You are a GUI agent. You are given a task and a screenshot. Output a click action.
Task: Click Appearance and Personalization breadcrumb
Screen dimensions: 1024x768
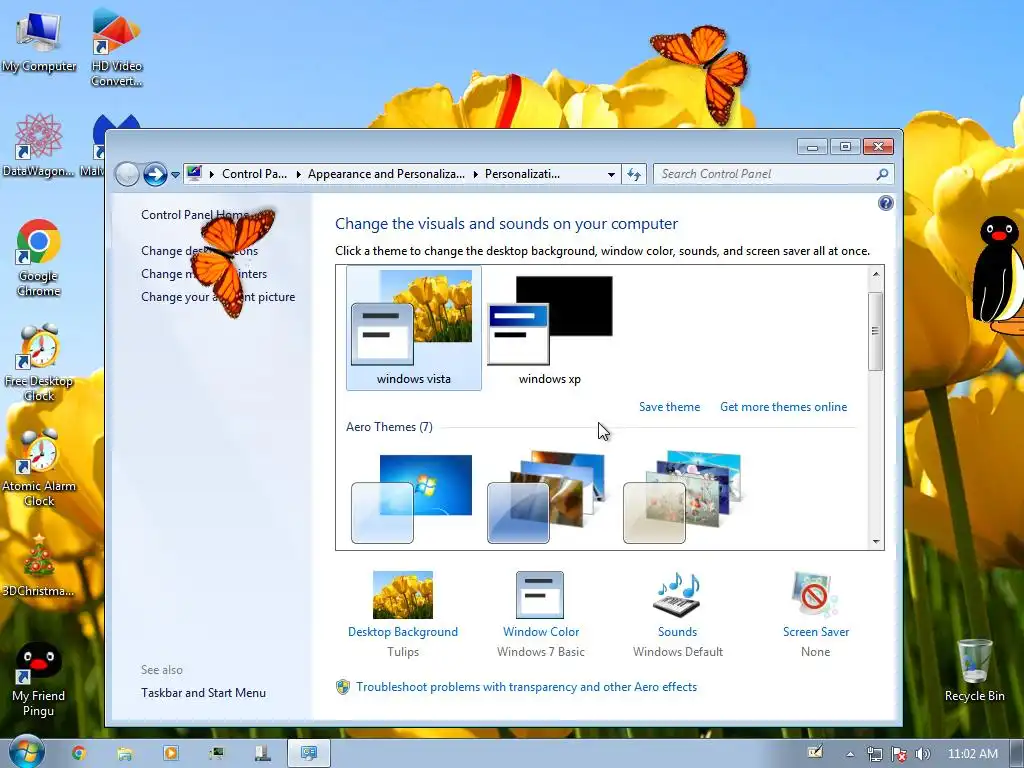[x=386, y=174]
